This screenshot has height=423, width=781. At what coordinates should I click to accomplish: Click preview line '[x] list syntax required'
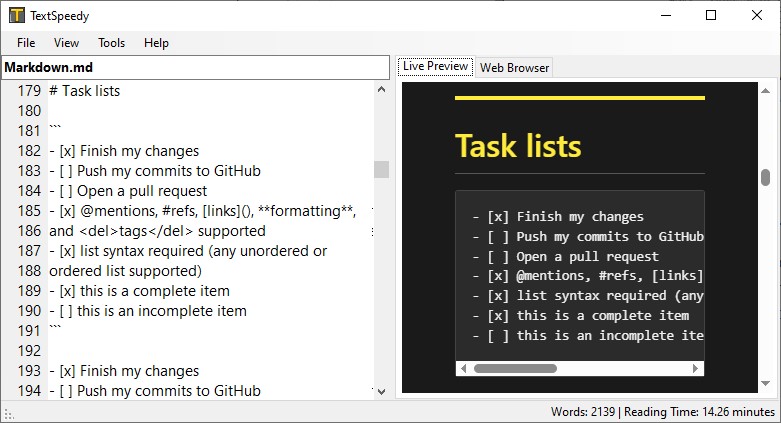coord(588,295)
